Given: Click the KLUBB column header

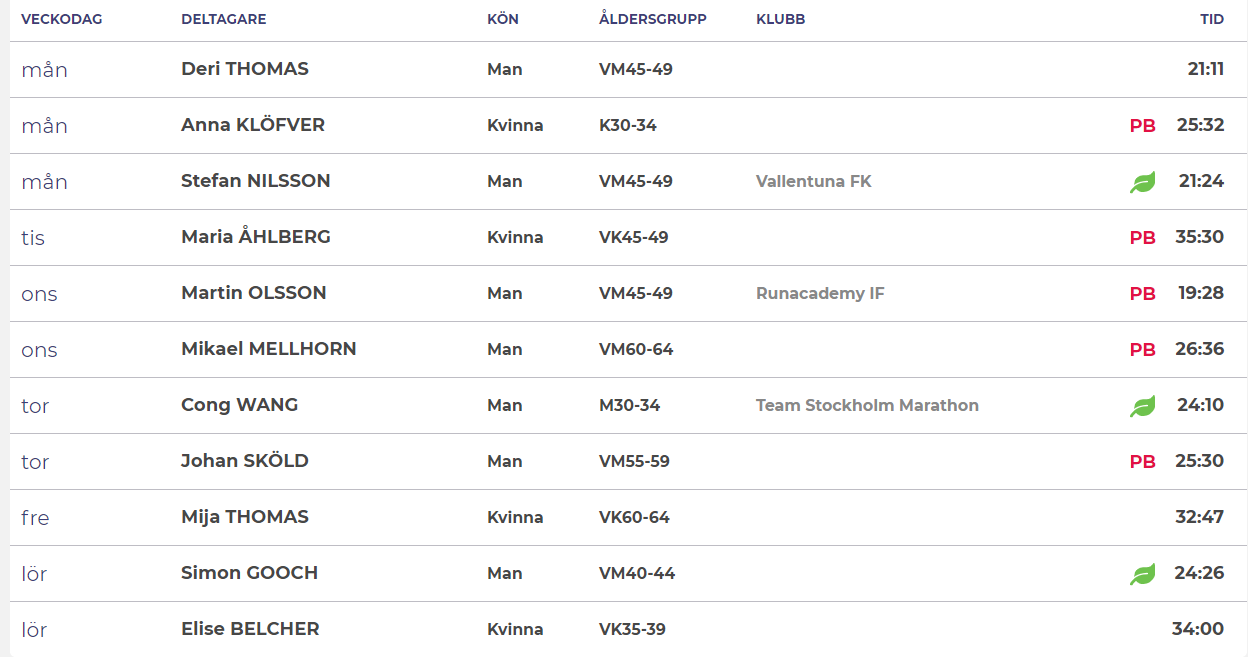Looking at the screenshot, I should (781, 19).
